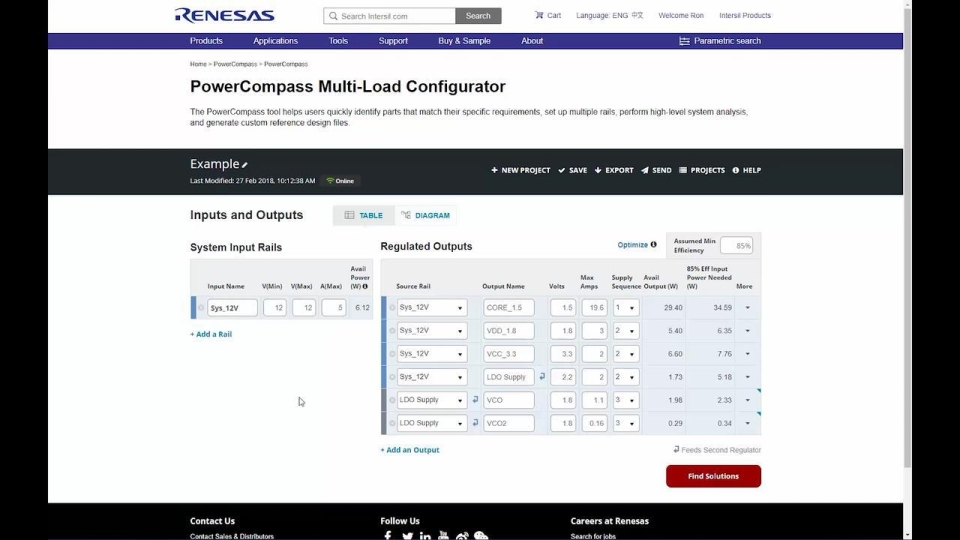
Task: Open Source Rail dropdown for VDD_1.8
Action: click(432, 331)
